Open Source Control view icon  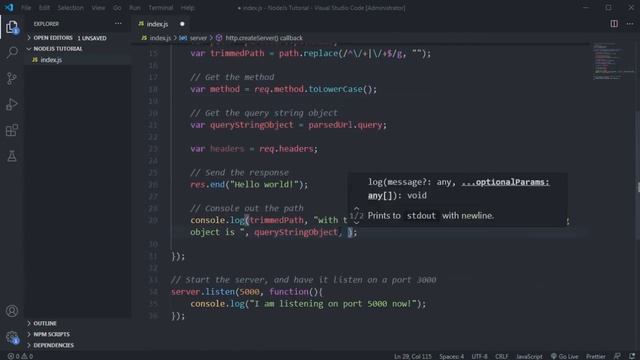point(12,78)
